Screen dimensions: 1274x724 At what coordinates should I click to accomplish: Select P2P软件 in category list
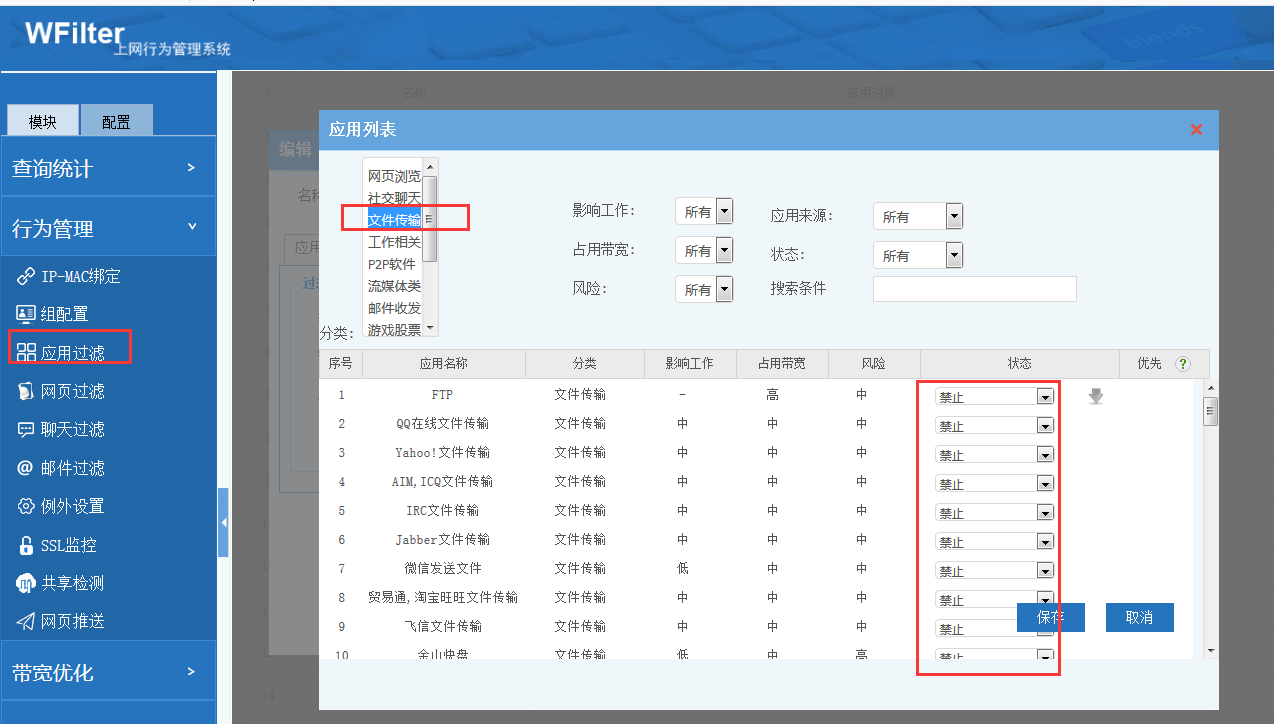click(x=391, y=264)
